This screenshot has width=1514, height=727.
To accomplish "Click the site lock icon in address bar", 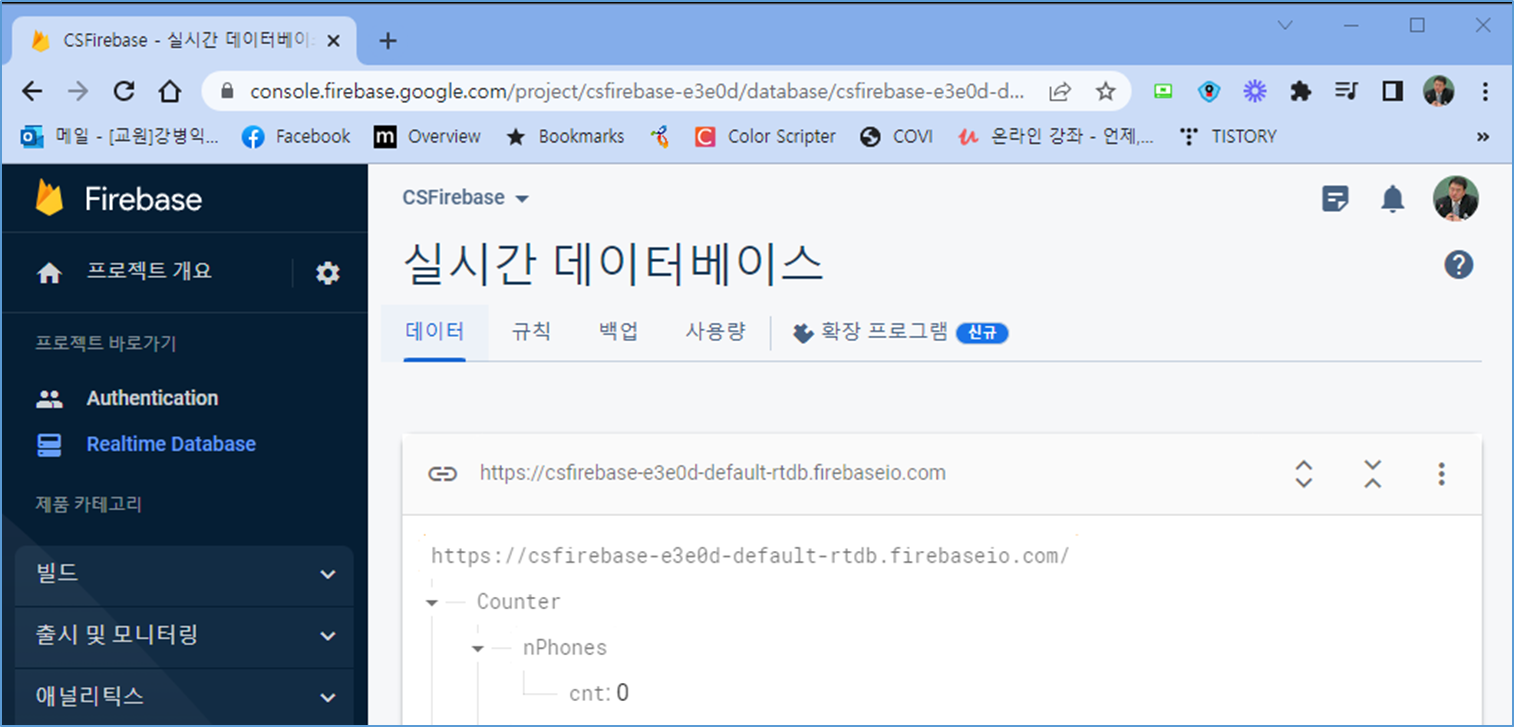I will [227, 92].
